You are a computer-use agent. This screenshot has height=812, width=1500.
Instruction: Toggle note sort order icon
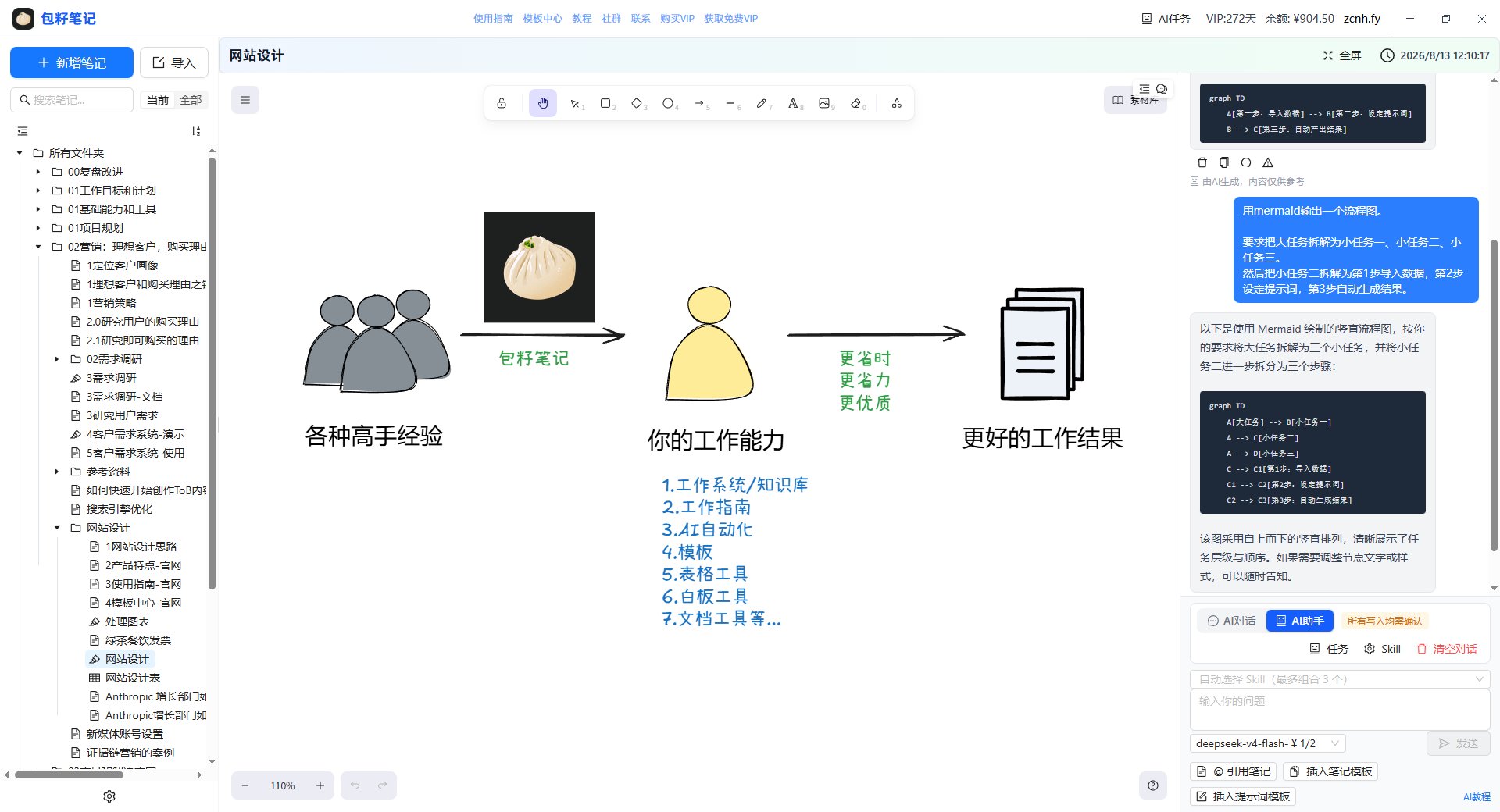196,131
